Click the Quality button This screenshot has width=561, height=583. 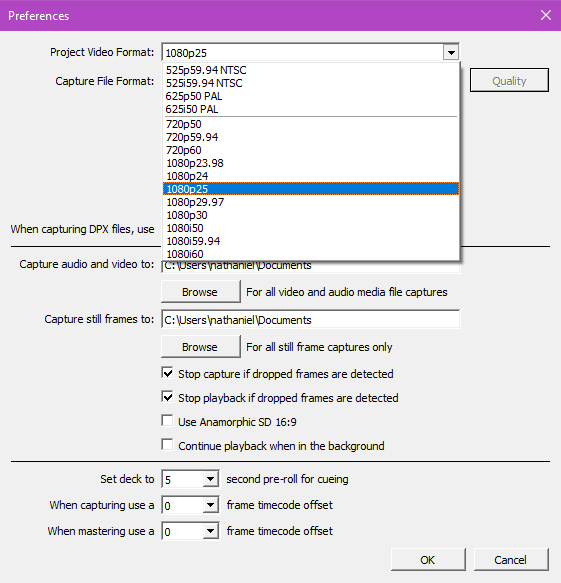[x=509, y=80]
